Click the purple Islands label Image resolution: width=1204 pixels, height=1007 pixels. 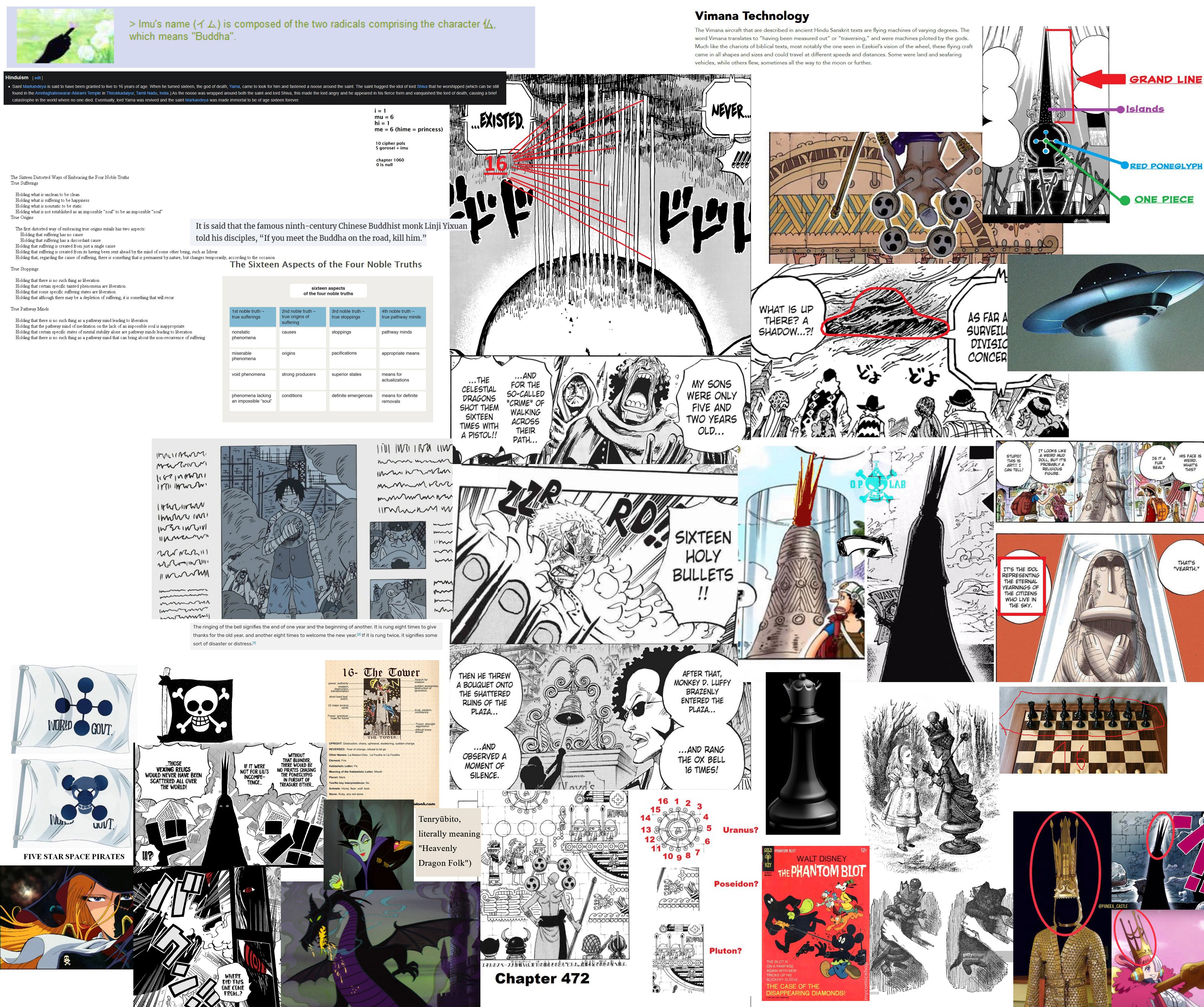click(1144, 109)
